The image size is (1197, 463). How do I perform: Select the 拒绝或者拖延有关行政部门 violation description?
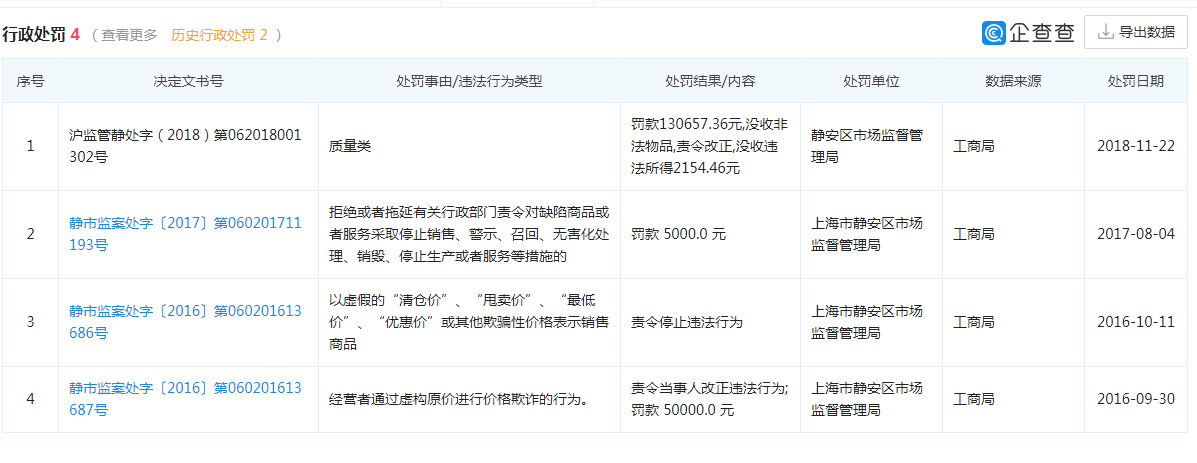[x=469, y=234]
